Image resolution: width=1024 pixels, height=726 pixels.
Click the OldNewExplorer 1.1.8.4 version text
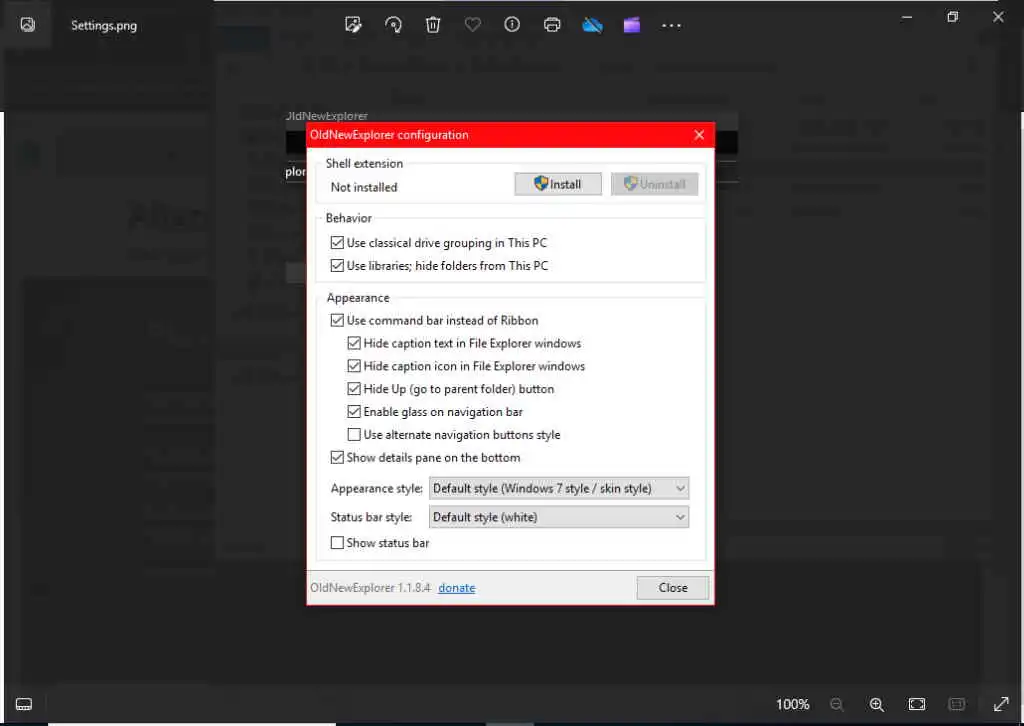coord(370,588)
